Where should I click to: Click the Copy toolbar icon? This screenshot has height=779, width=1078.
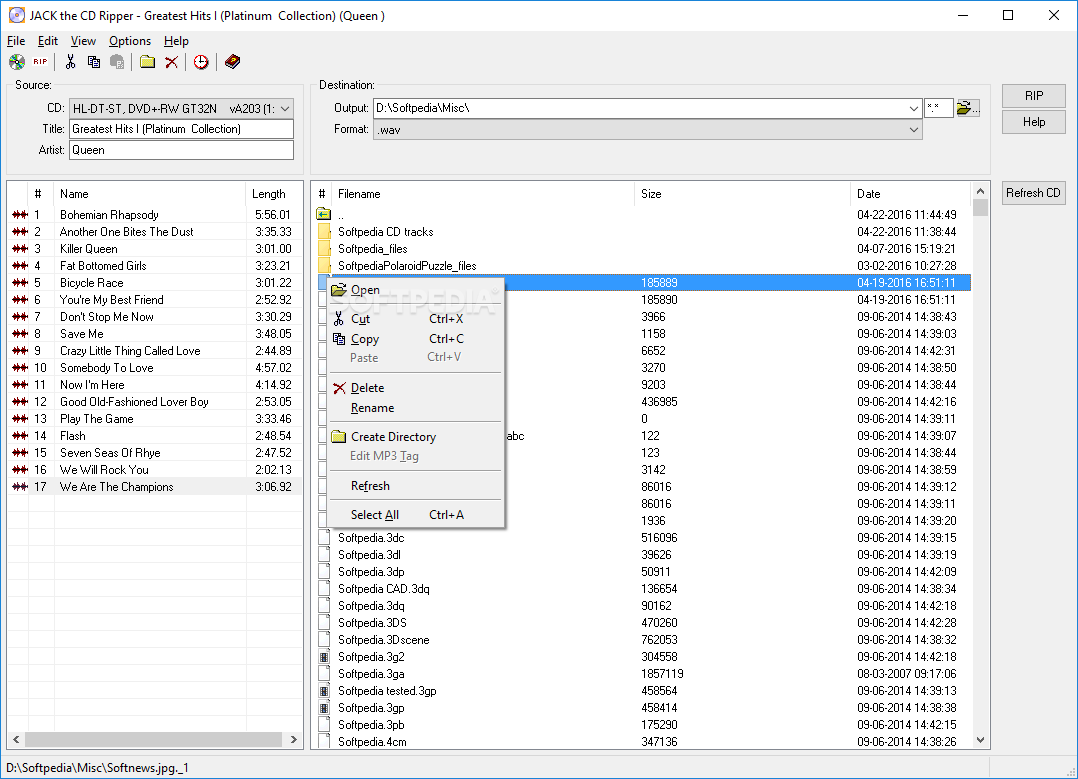point(94,62)
